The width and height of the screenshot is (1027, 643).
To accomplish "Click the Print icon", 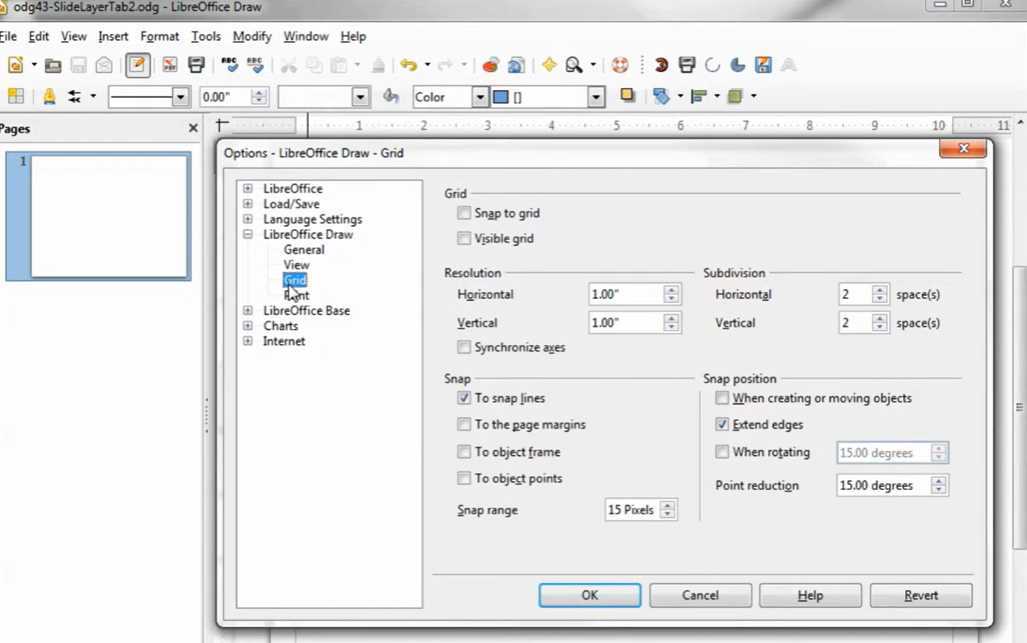I will pyautogui.click(x=196, y=65).
